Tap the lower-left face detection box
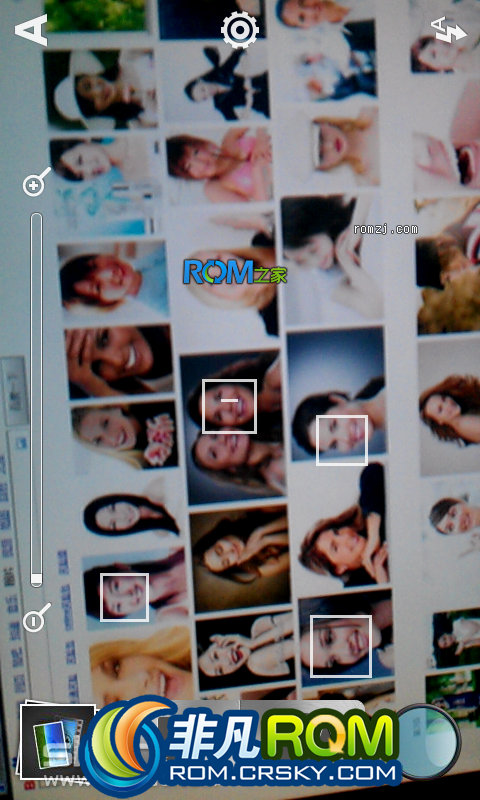The height and width of the screenshot is (800, 480). (124, 597)
